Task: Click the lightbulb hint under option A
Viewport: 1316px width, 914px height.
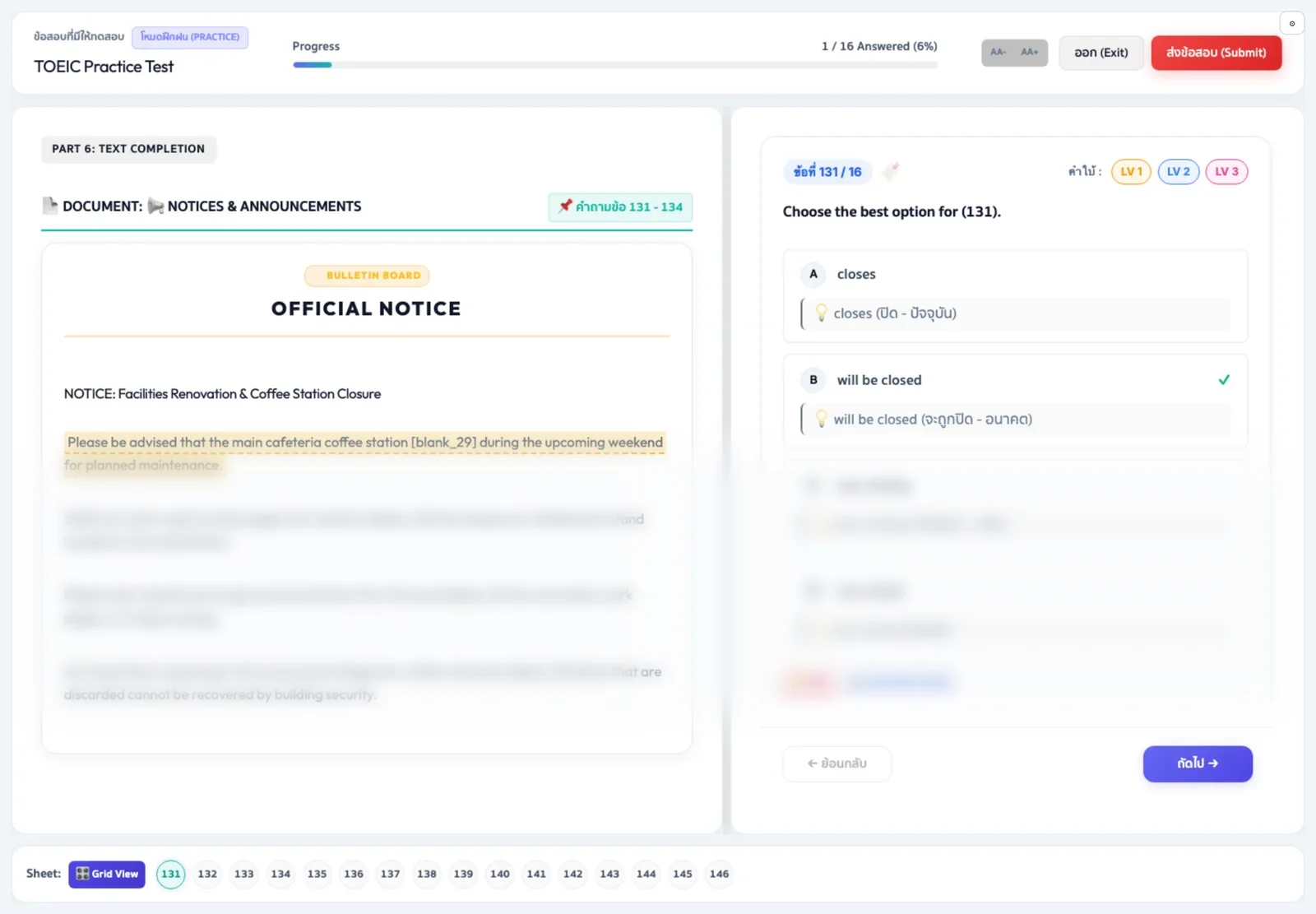Action: [x=821, y=313]
